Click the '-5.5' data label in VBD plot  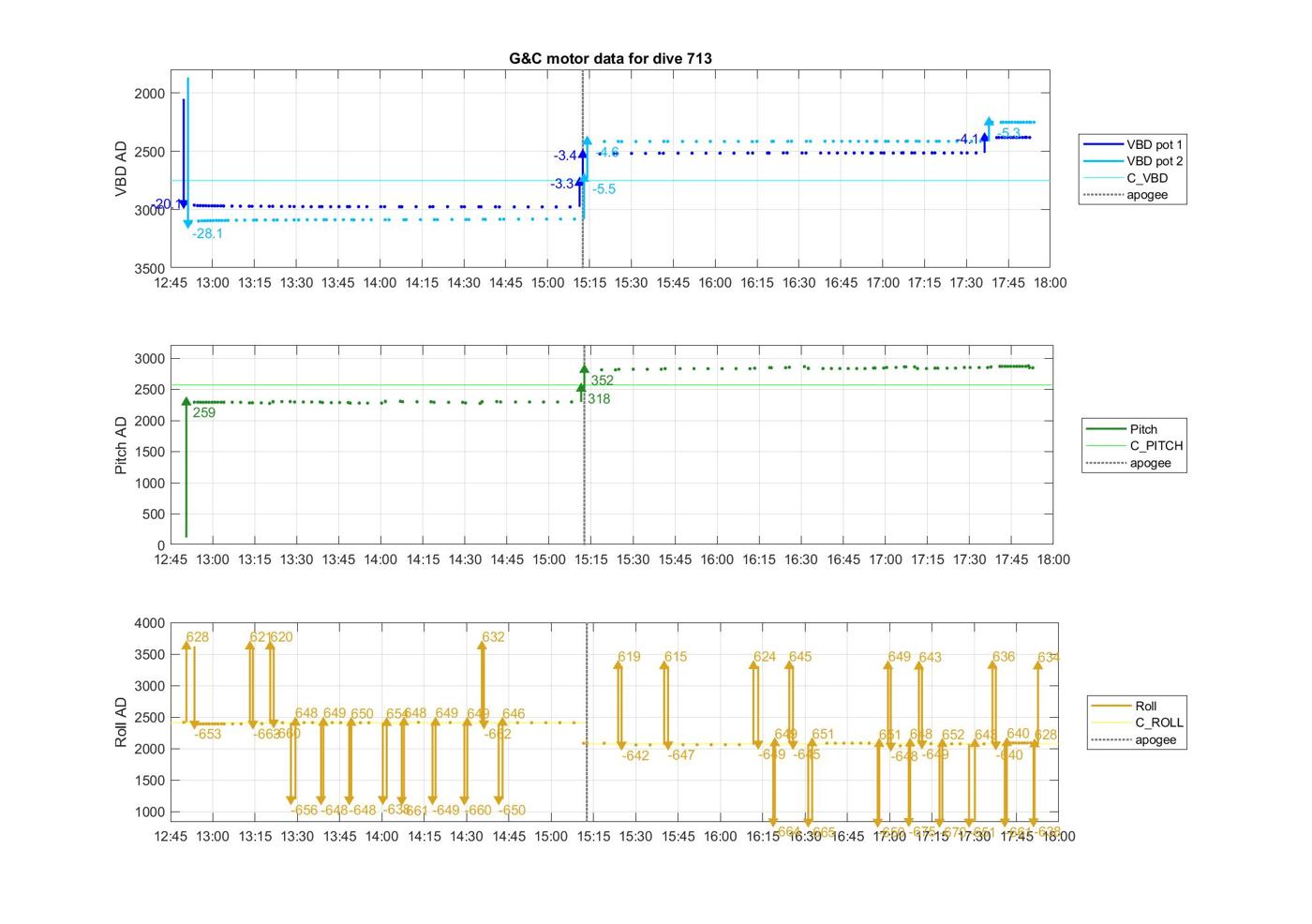604,189
